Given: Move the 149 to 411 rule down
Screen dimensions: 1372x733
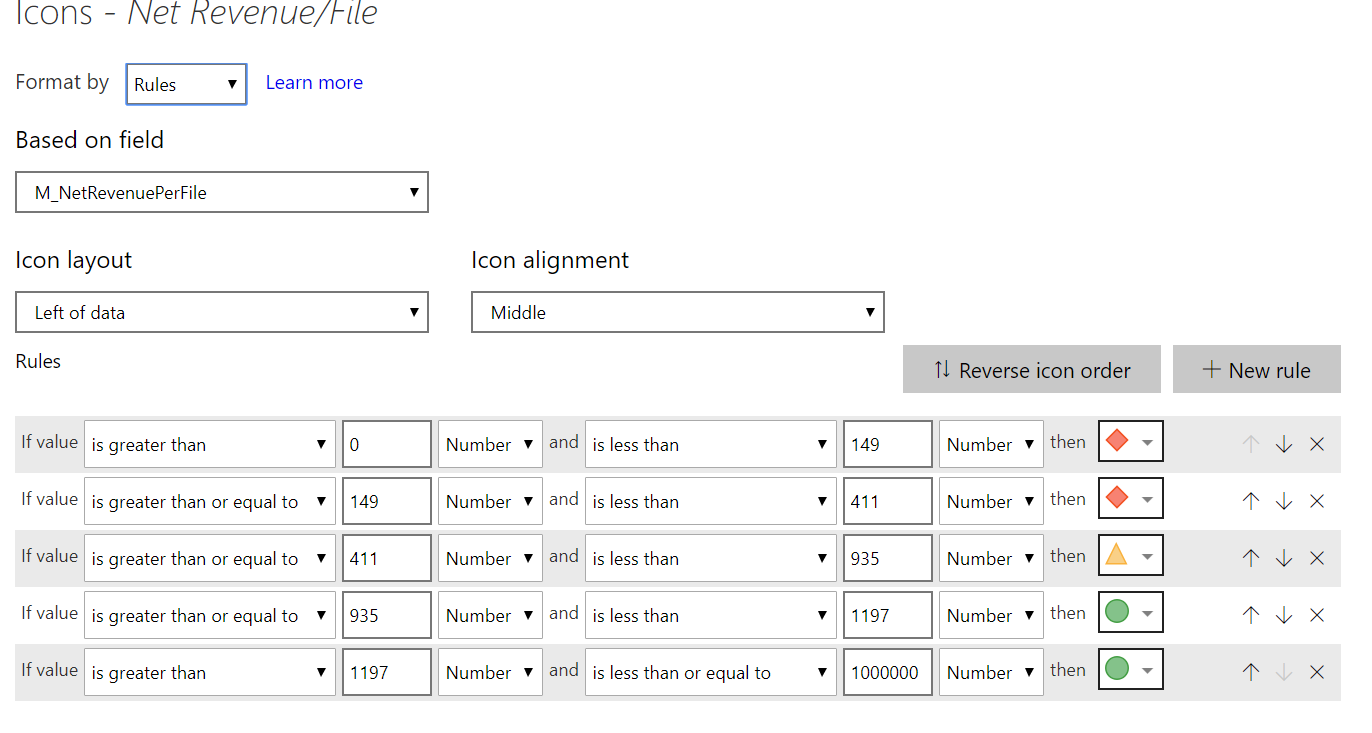Looking at the screenshot, I should point(1284,501).
